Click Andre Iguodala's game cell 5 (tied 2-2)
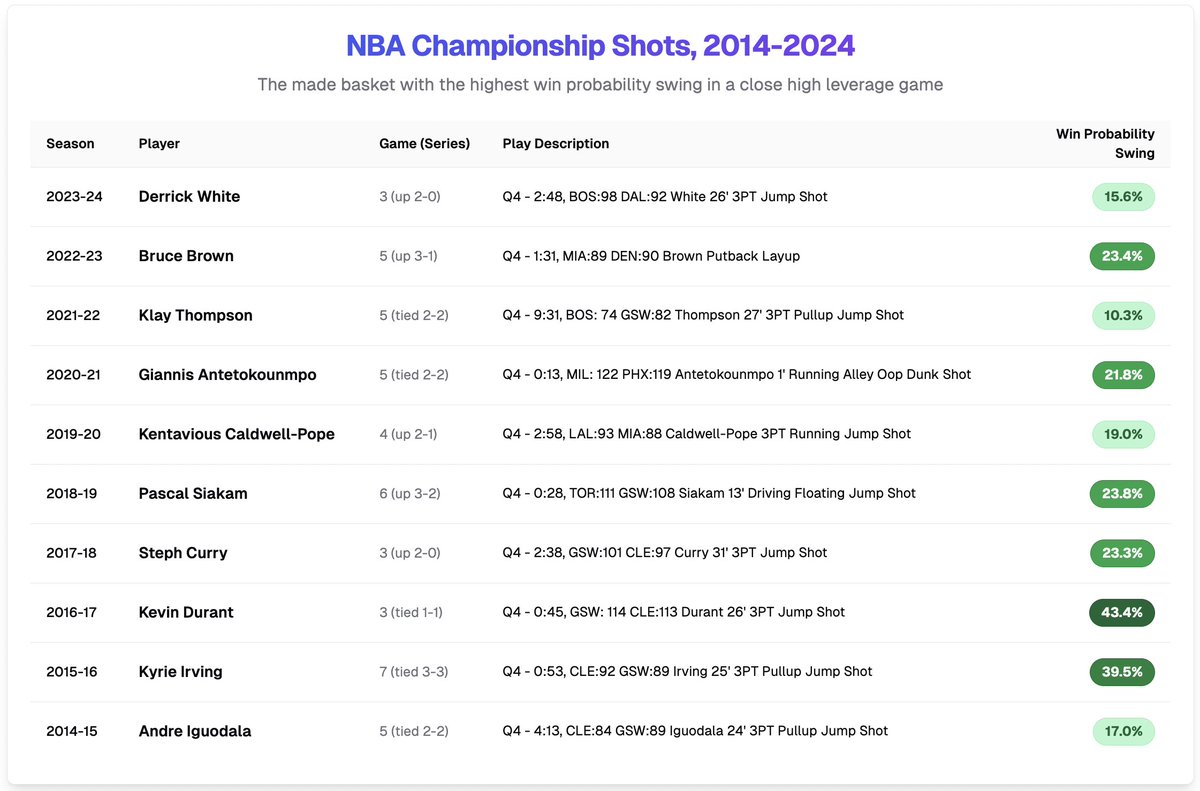Screen dimensions: 1200x791 [414, 731]
